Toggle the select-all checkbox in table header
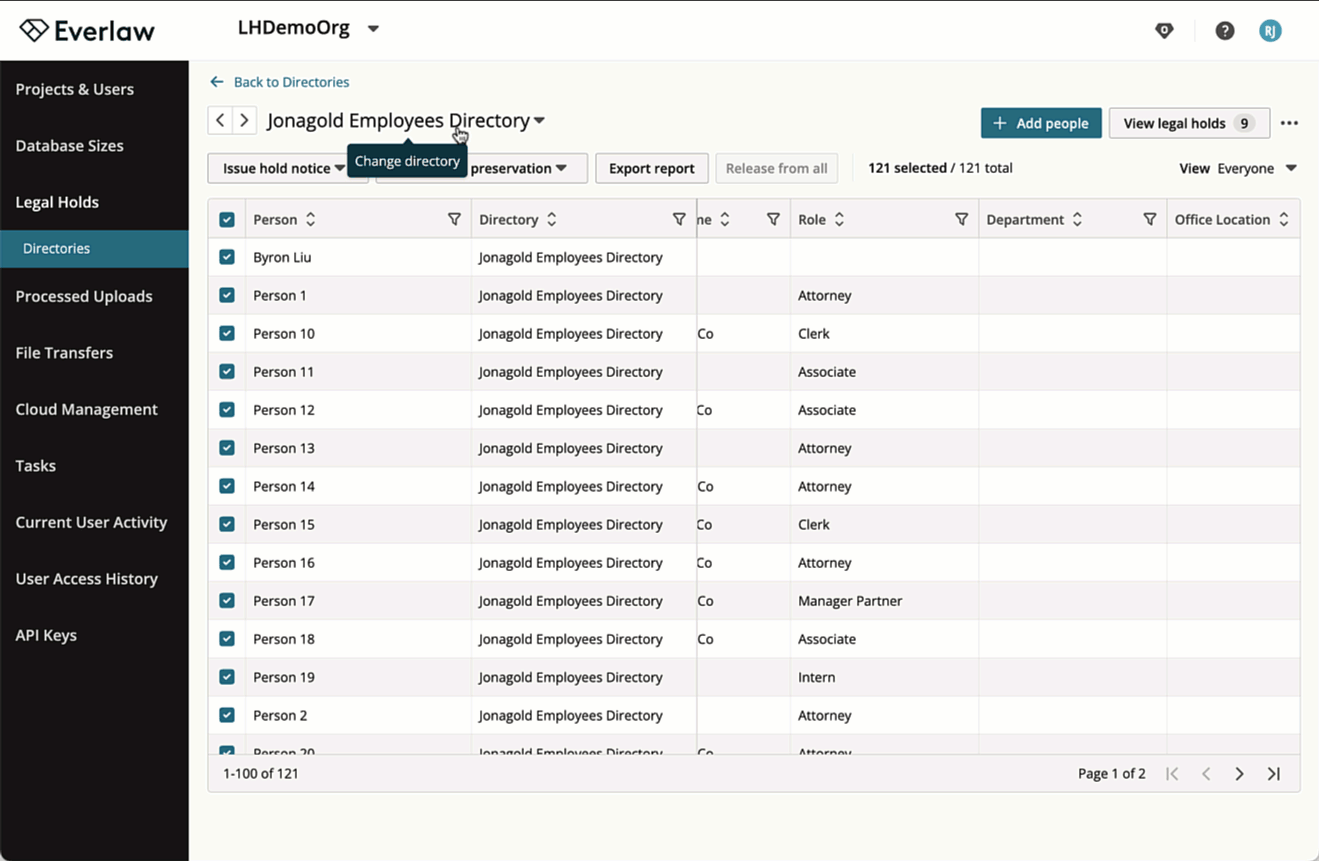 [x=227, y=219]
